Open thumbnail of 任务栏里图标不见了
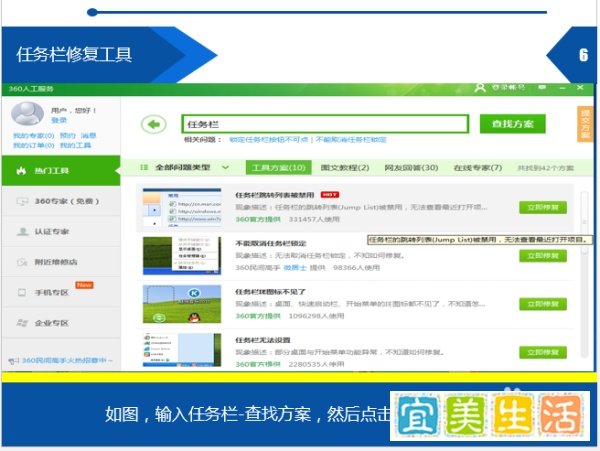The width and height of the screenshot is (600, 451). pyautogui.click(x=182, y=304)
